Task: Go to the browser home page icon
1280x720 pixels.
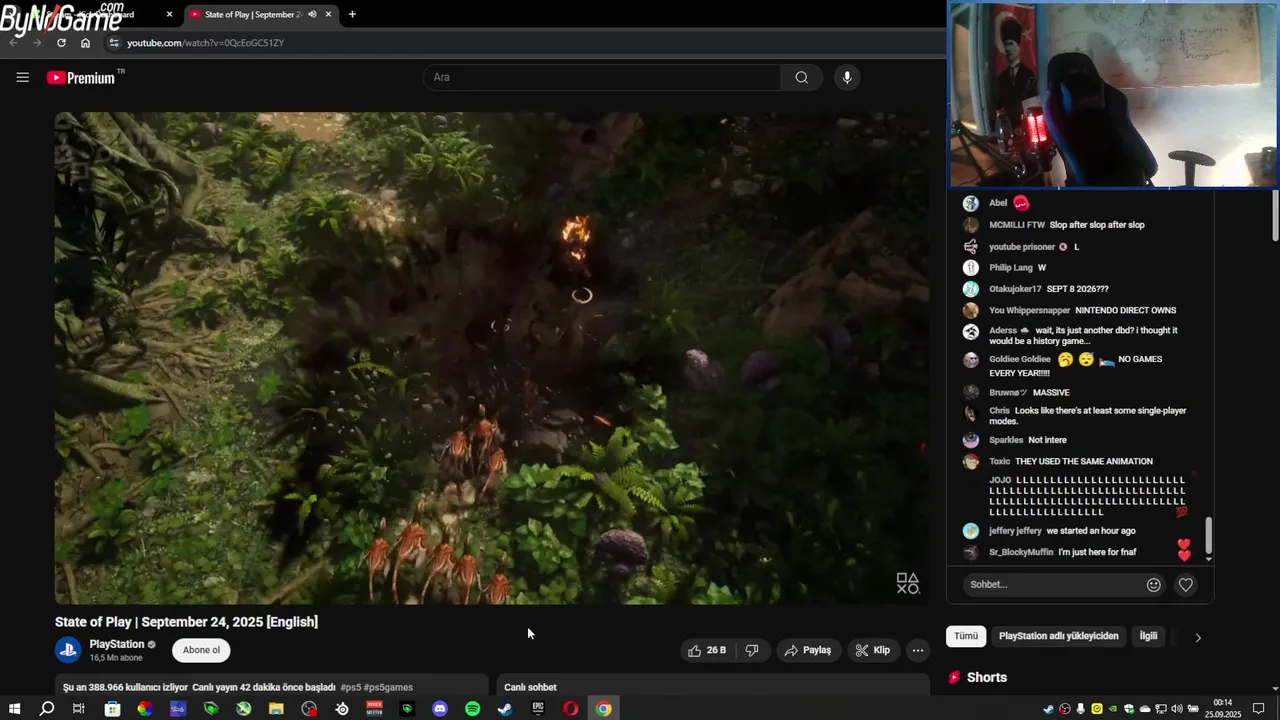Action: pos(85,43)
